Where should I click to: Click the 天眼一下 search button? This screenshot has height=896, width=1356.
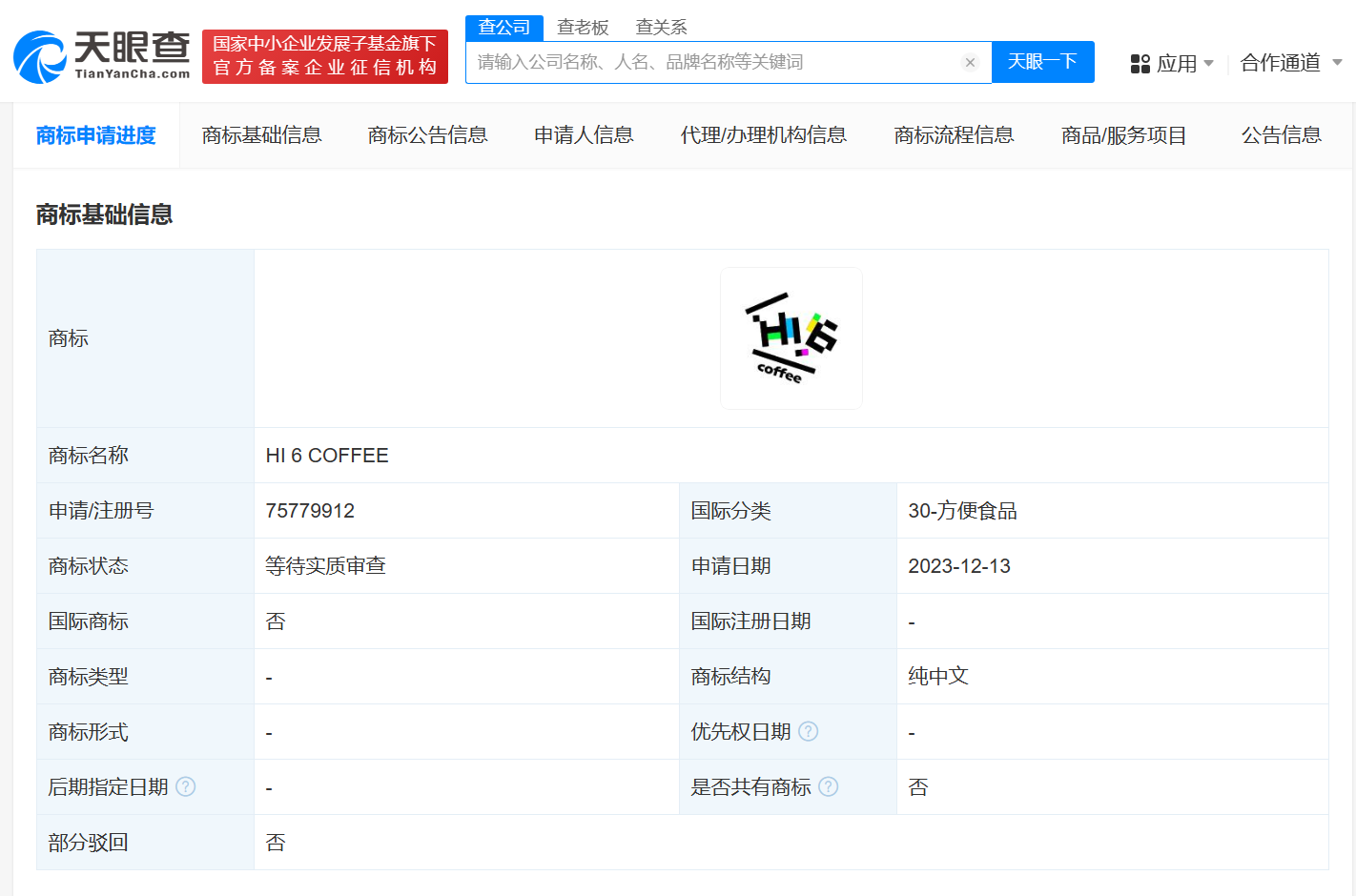(x=1043, y=62)
